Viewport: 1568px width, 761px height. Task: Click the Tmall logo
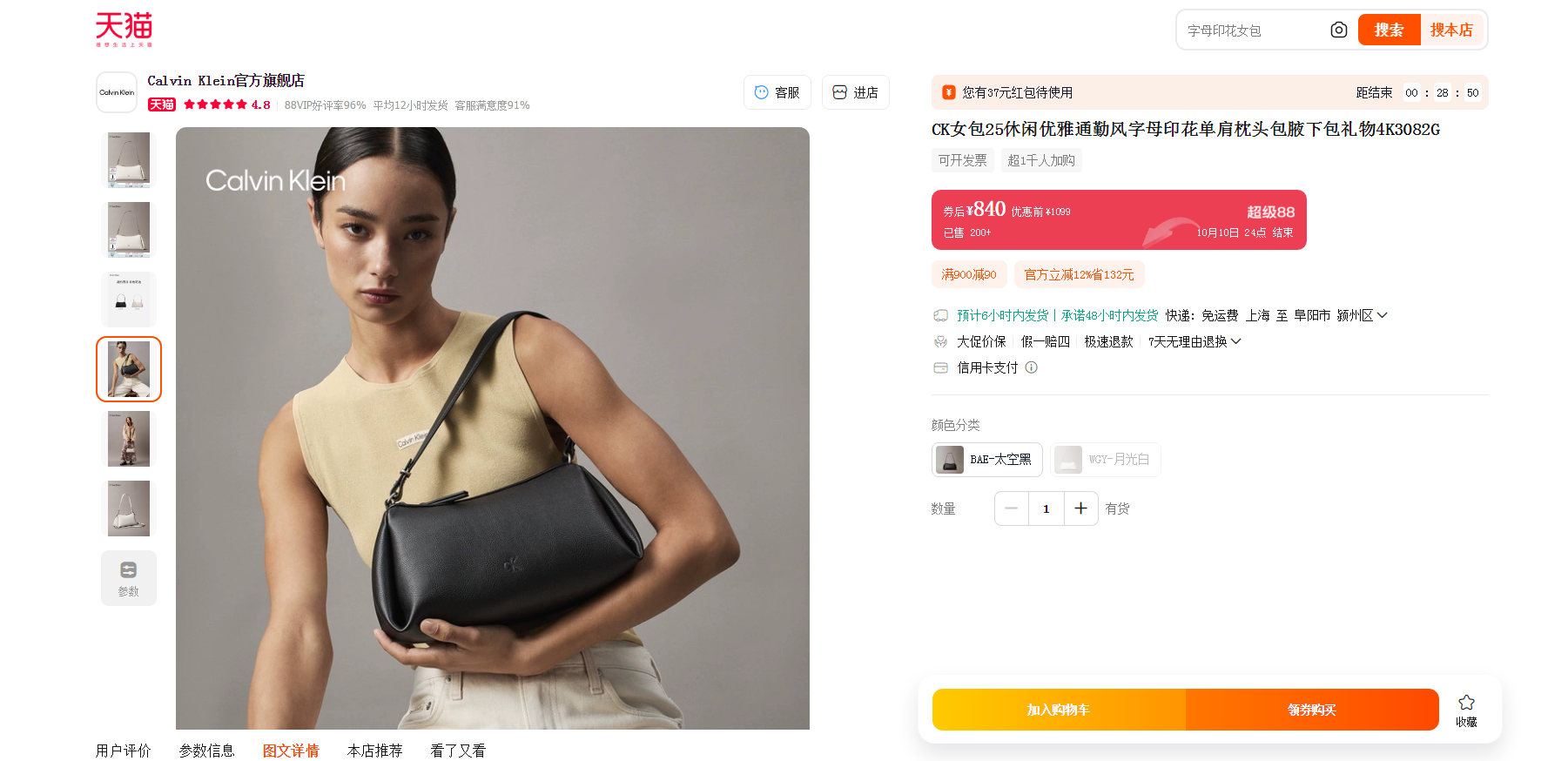pyautogui.click(x=124, y=29)
